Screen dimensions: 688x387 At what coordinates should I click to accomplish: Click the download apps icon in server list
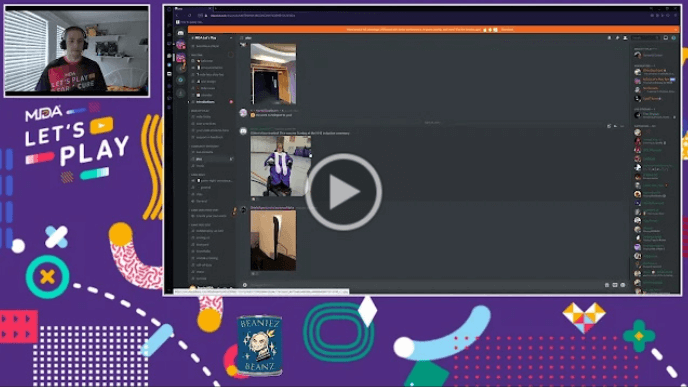click(x=180, y=93)
